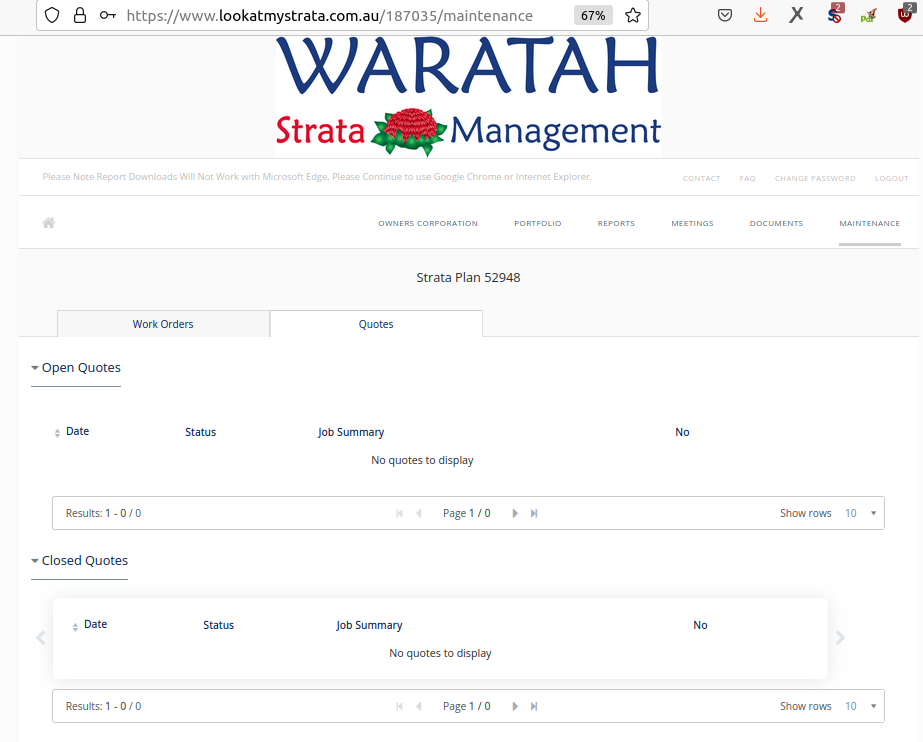Open the uBlock shield extension icon
Viewport: 923px width, 742px height.
[905, 14]
